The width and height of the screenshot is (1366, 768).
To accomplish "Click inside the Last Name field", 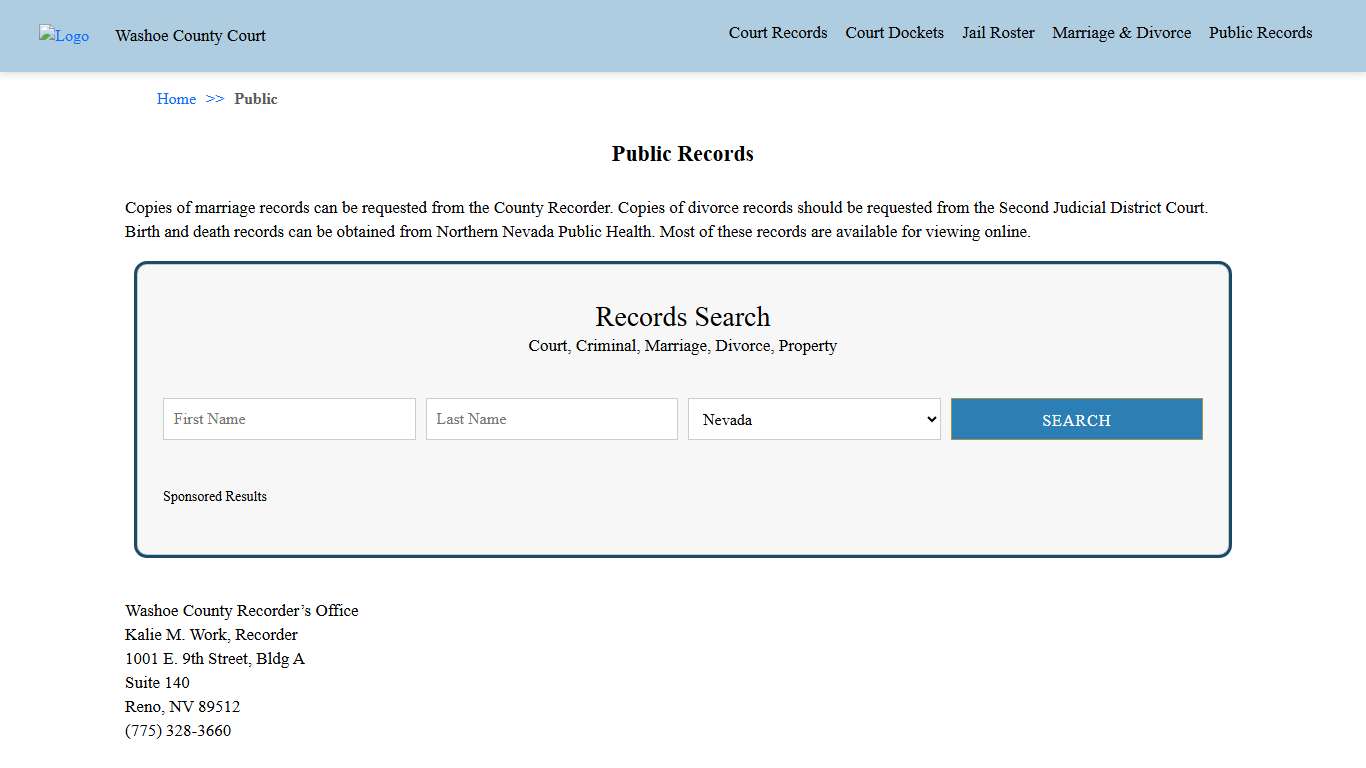I will [x=551, y=419].
